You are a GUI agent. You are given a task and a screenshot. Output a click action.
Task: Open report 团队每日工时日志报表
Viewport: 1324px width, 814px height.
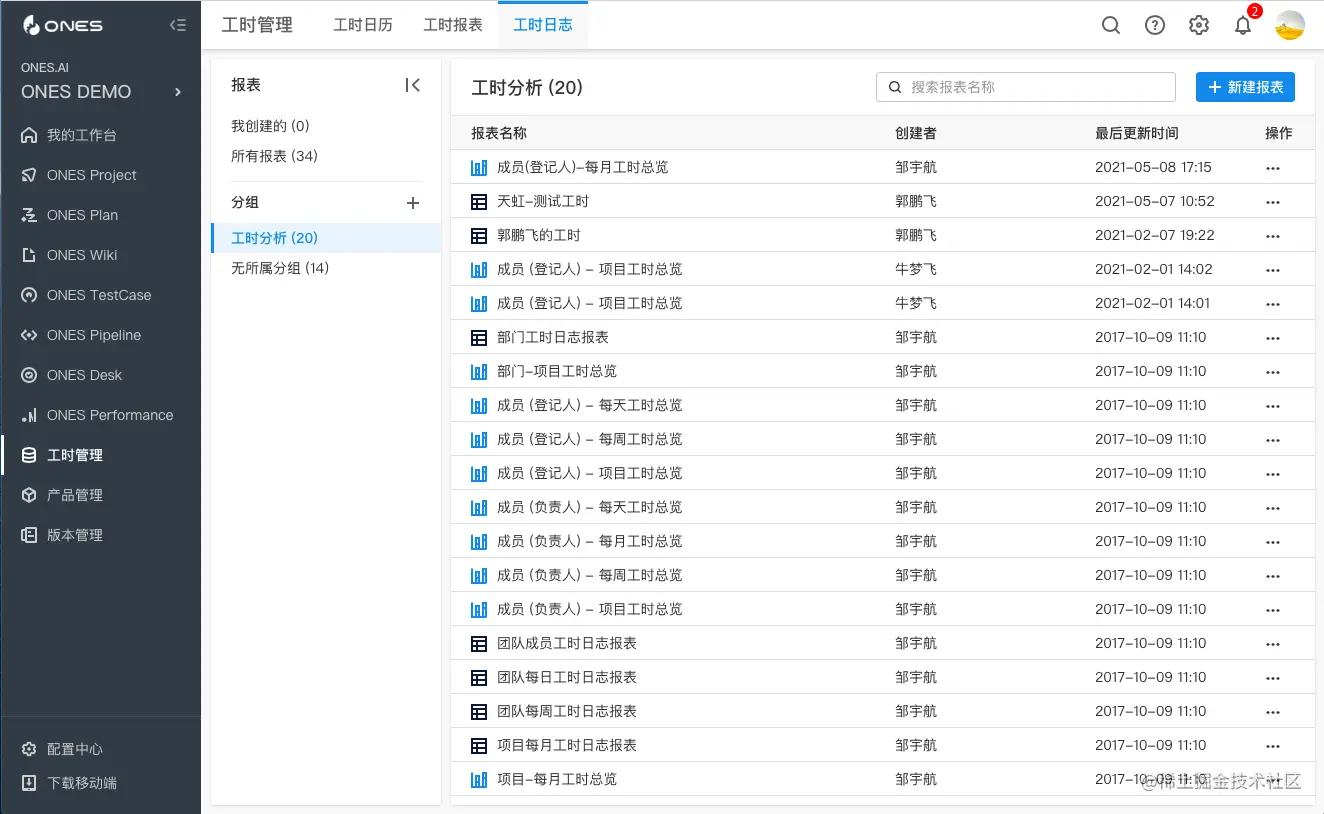[x=567, y=677]
